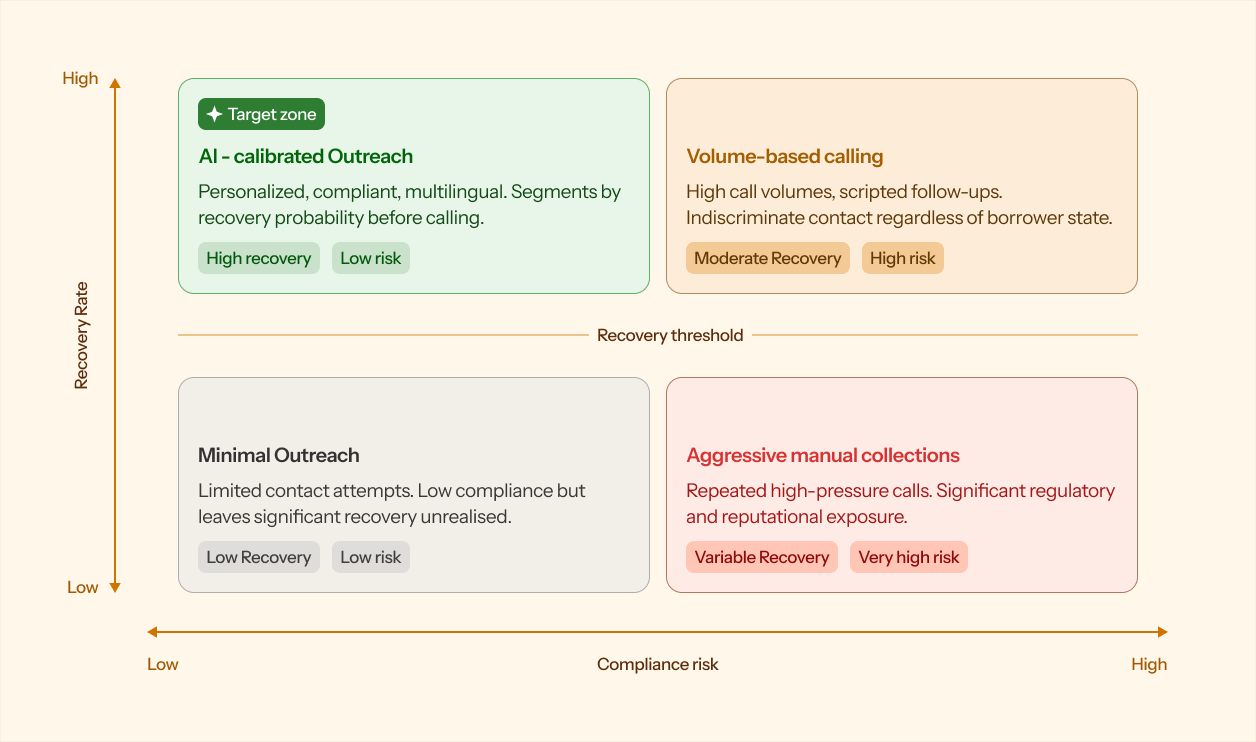
Task: Click the Variable Recovery tag
Action: [762, 557]
